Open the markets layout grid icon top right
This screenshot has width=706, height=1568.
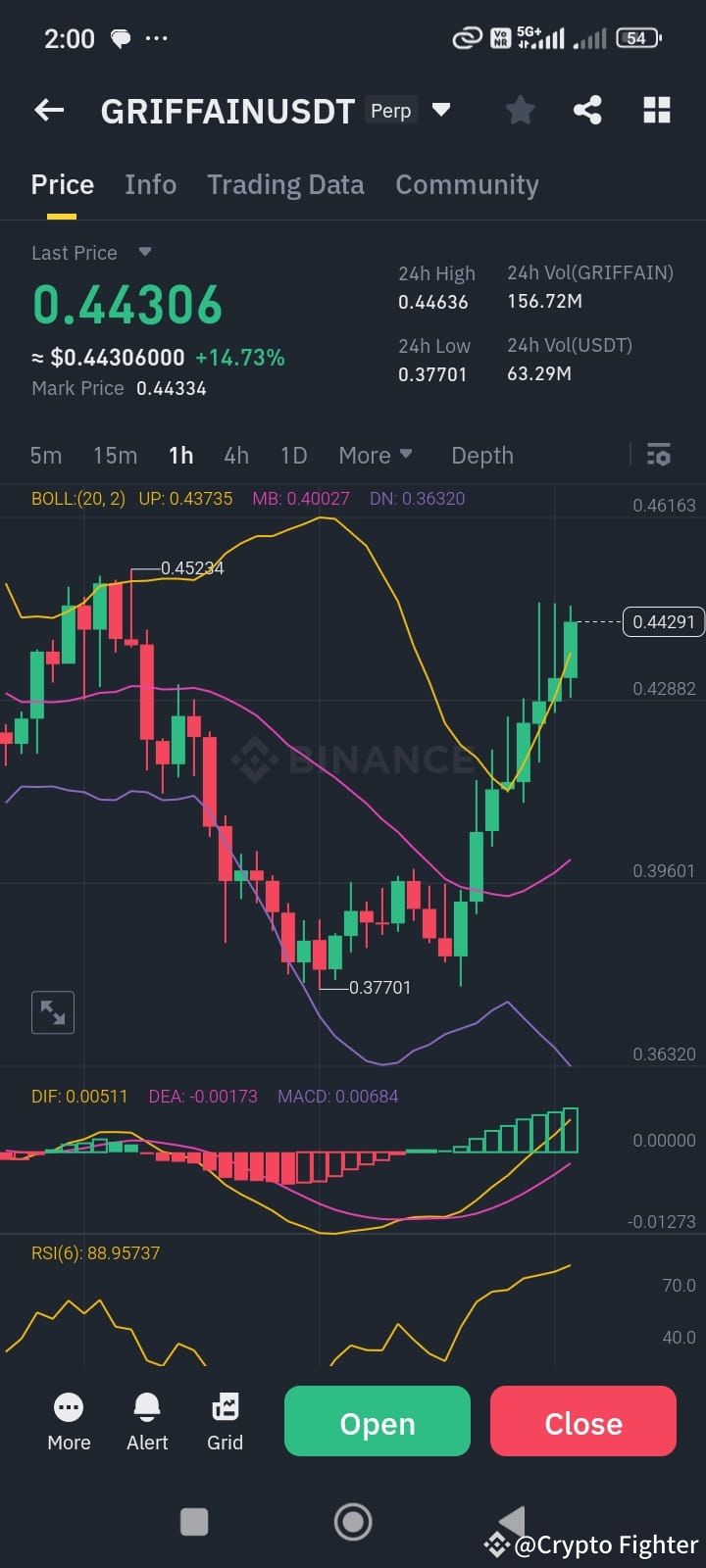tap(656, 110)
